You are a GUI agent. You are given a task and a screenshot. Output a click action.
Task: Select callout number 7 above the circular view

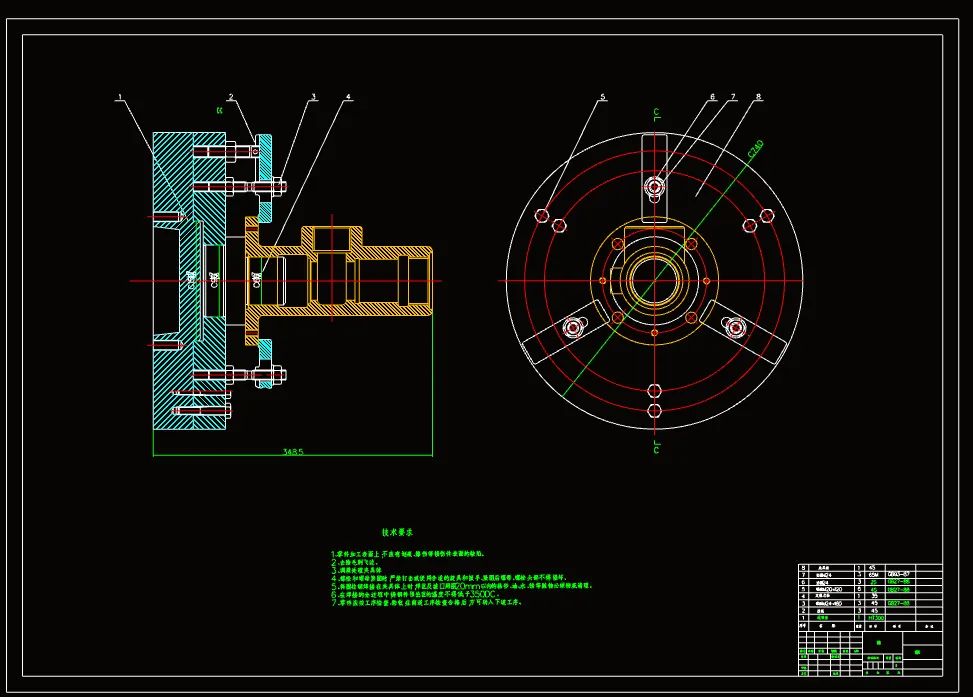(733, 97)
